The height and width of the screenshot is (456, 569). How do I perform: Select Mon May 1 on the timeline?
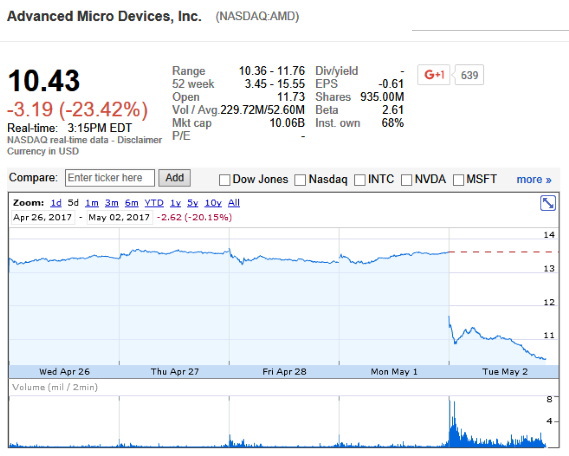pyautogui.click(x=394, y=372)
